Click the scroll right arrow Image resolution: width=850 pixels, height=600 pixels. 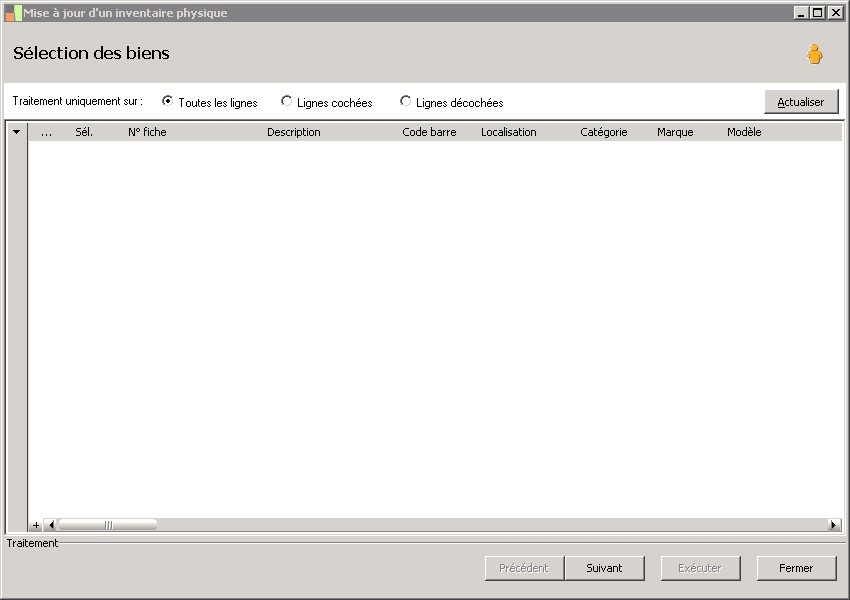[834, 525]
